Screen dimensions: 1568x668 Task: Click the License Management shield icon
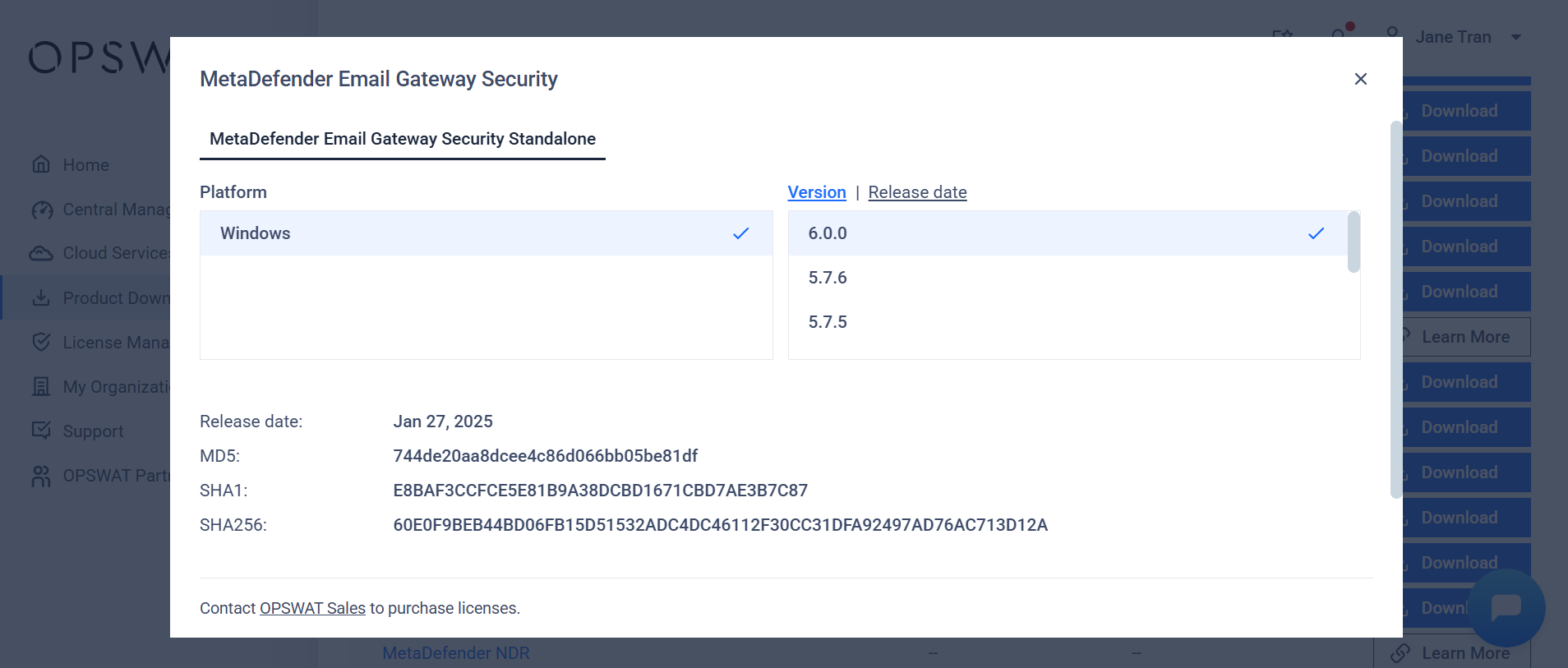point(41,342)
